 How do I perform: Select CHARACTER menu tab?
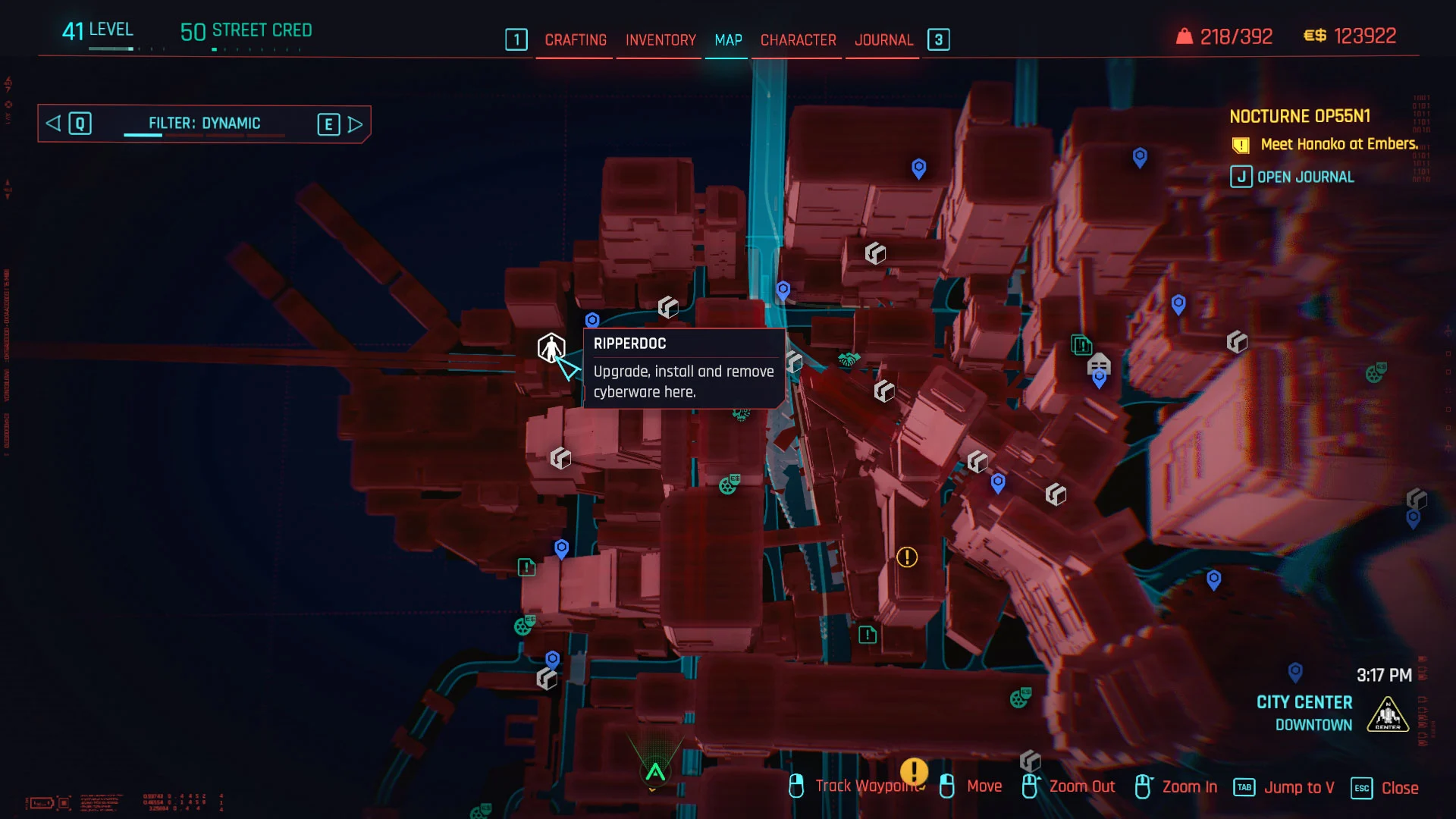(798, 40)
